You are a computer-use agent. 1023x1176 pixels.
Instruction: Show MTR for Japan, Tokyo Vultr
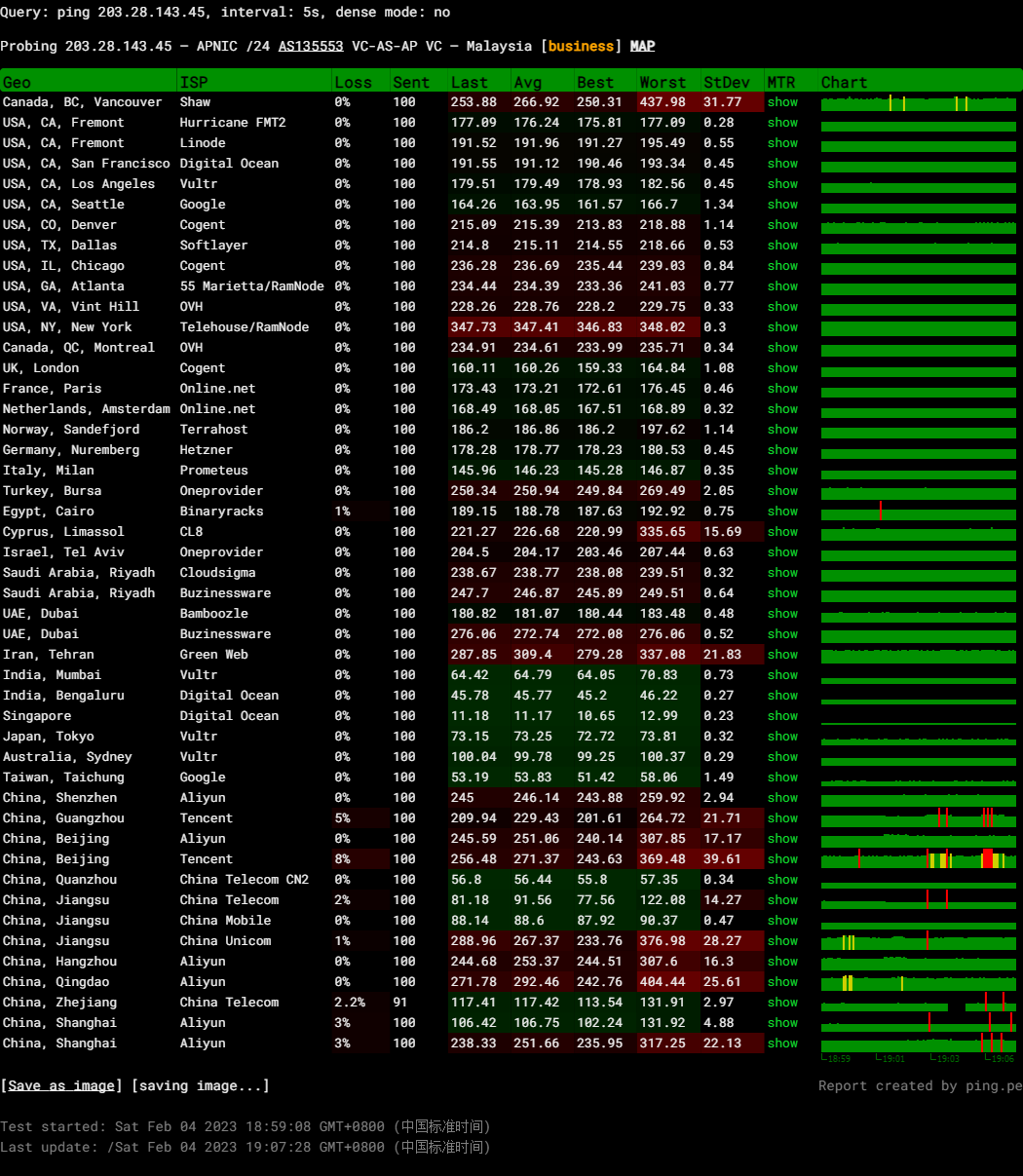[x=781, y=737]
